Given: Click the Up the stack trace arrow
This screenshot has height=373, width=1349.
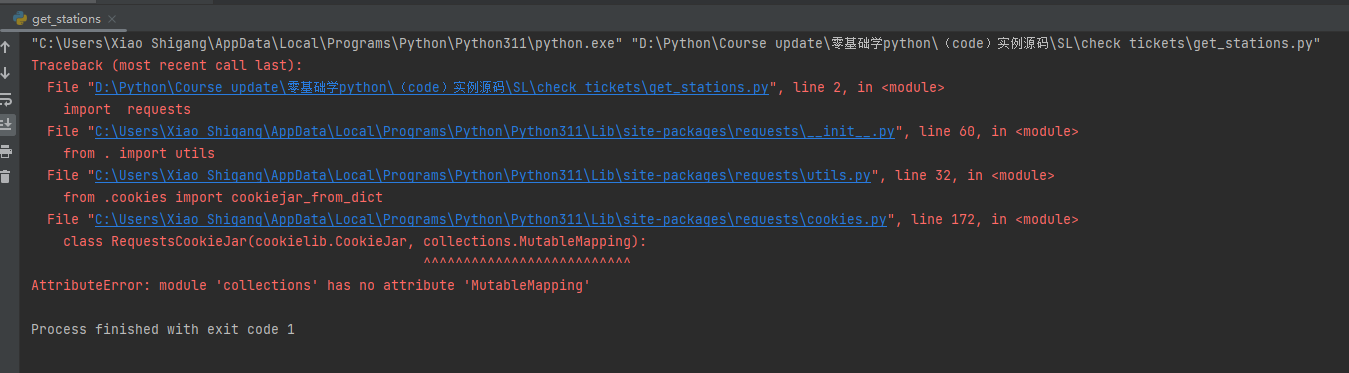Looking at the screenshot, I should (6, 47).
